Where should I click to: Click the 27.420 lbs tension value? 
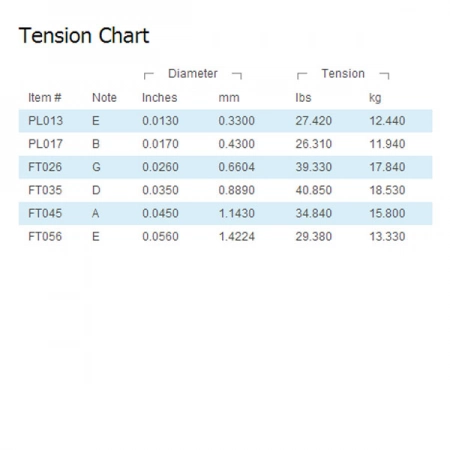click(x=314, y=121)
